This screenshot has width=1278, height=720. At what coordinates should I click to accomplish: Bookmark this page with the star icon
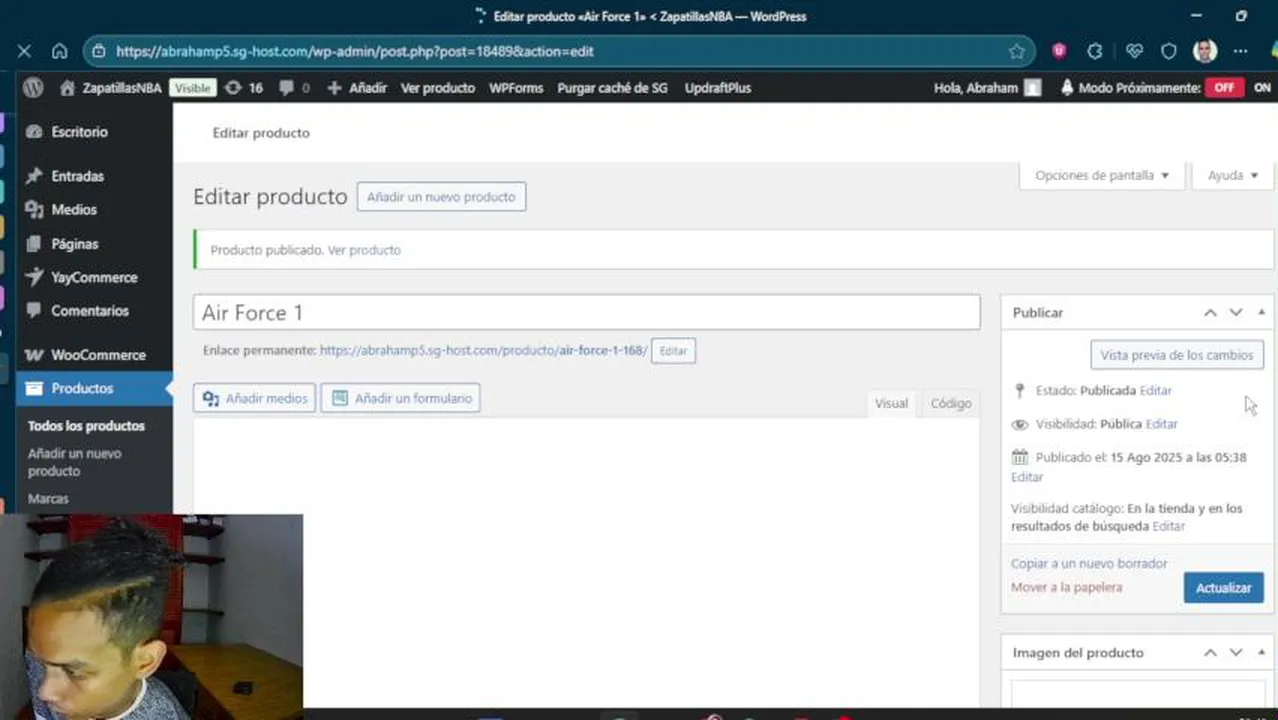1017,51
